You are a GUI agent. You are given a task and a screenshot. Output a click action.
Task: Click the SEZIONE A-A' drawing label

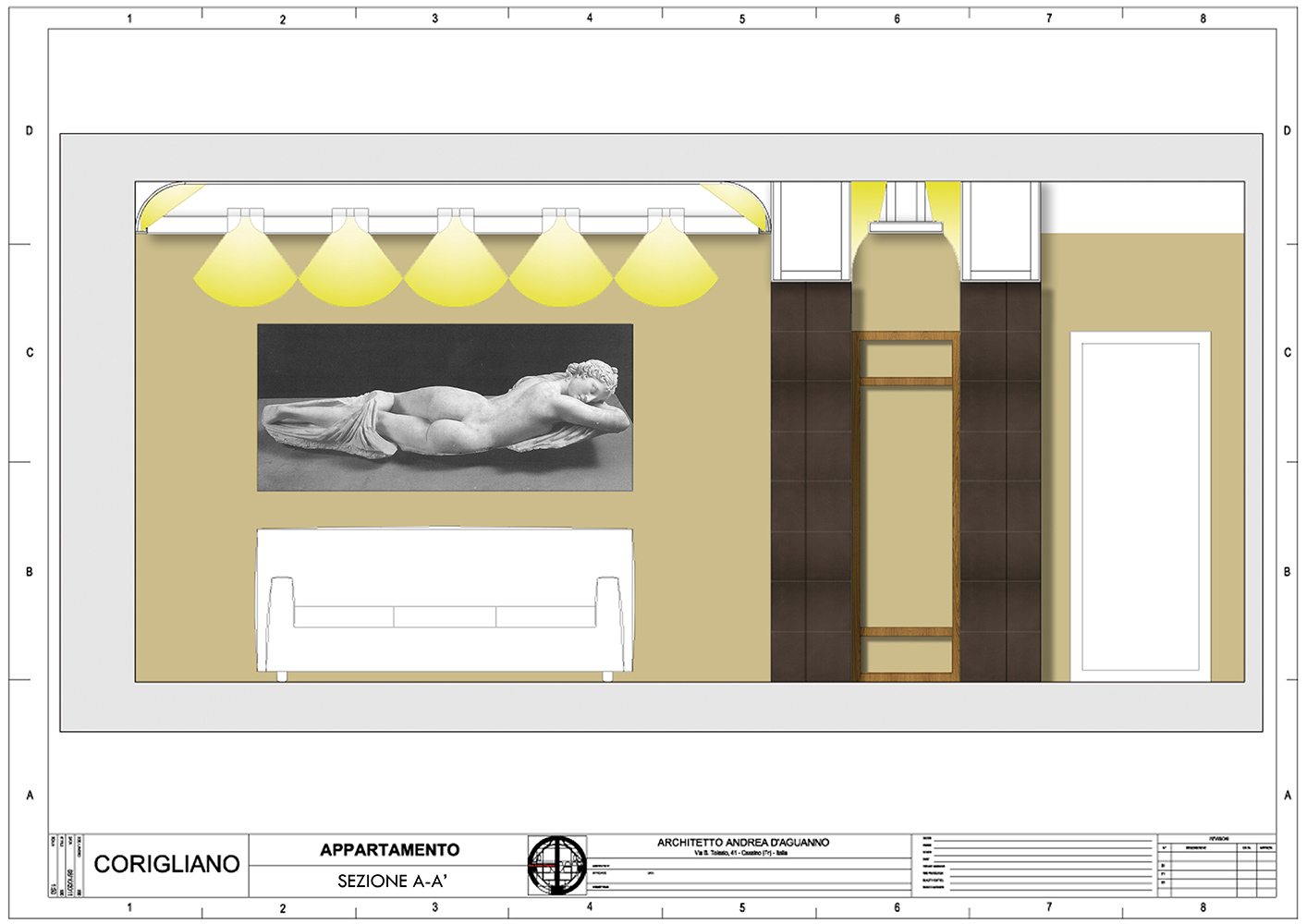392,881
